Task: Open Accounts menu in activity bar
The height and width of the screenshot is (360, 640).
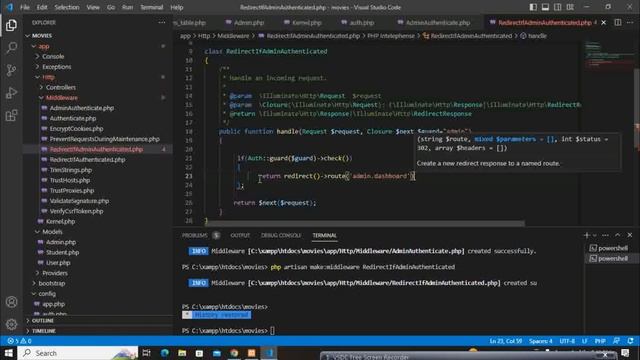Action: (11, 302)
